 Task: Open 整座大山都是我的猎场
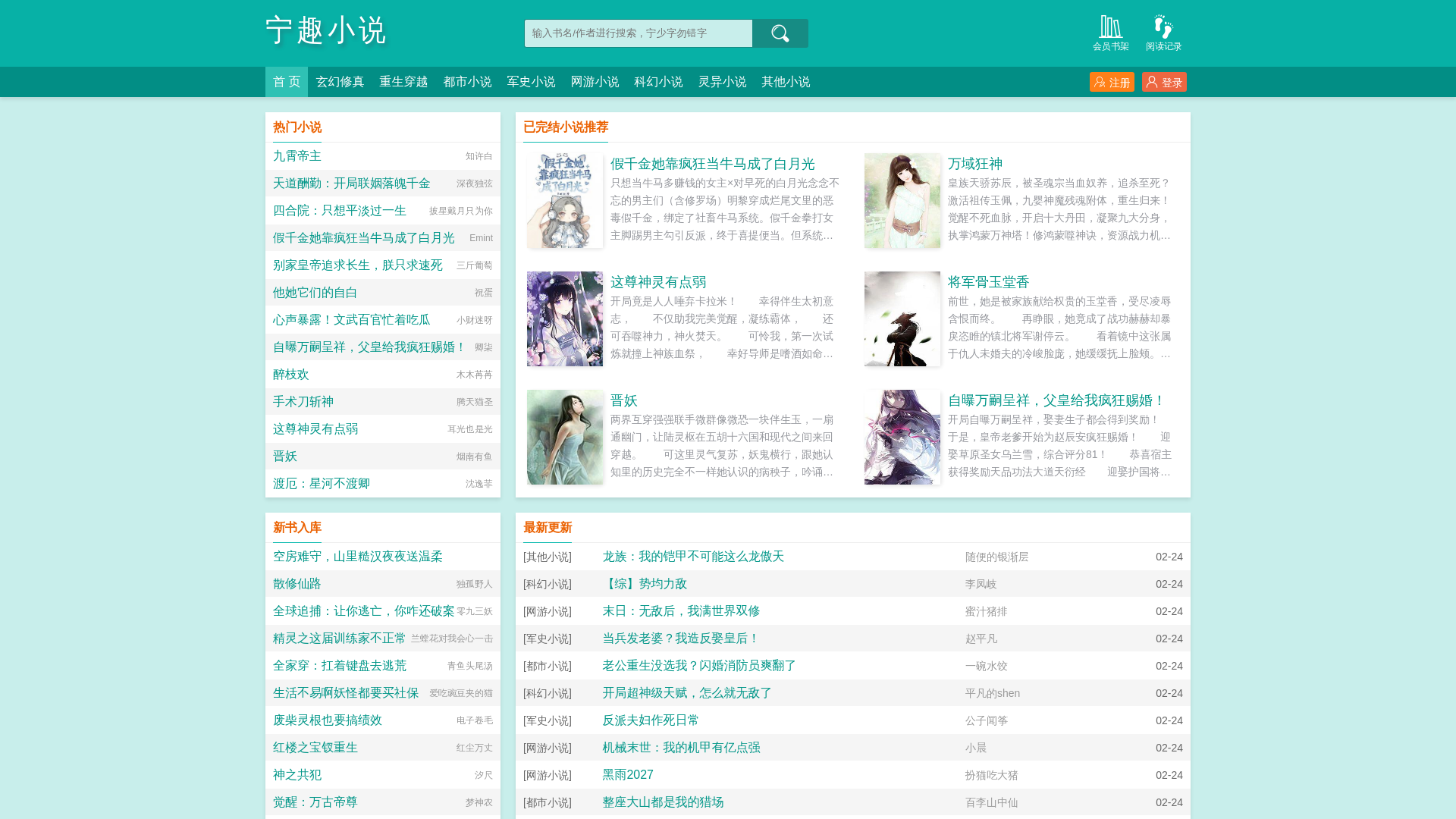pos(663,802)
